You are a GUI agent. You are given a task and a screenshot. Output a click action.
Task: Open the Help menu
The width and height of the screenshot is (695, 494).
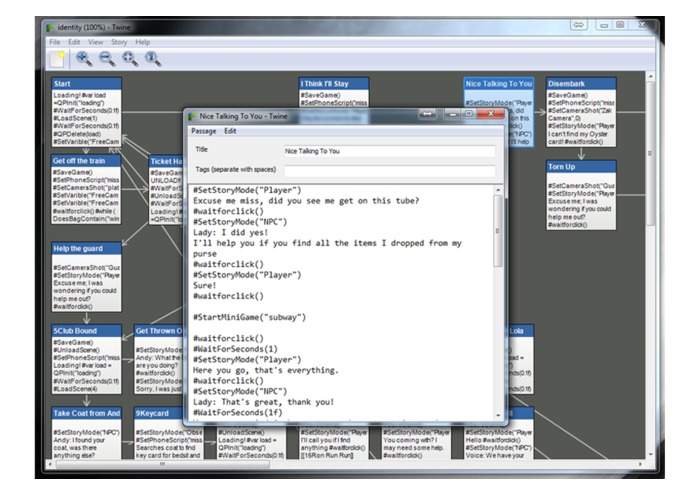143,42
